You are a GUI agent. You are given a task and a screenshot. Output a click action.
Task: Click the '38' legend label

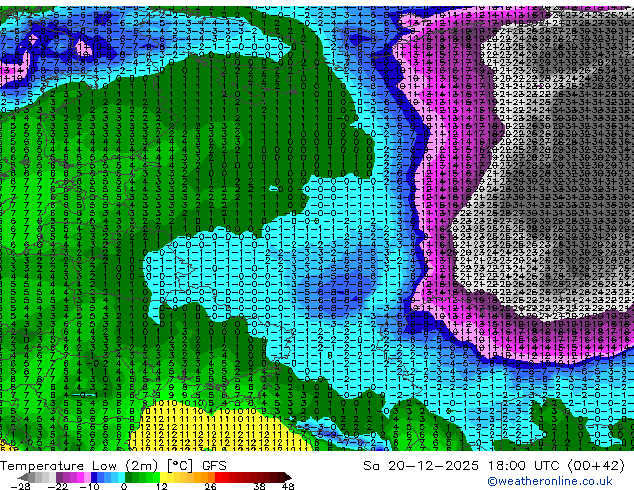pyautogui.click(x=260, y=486)
